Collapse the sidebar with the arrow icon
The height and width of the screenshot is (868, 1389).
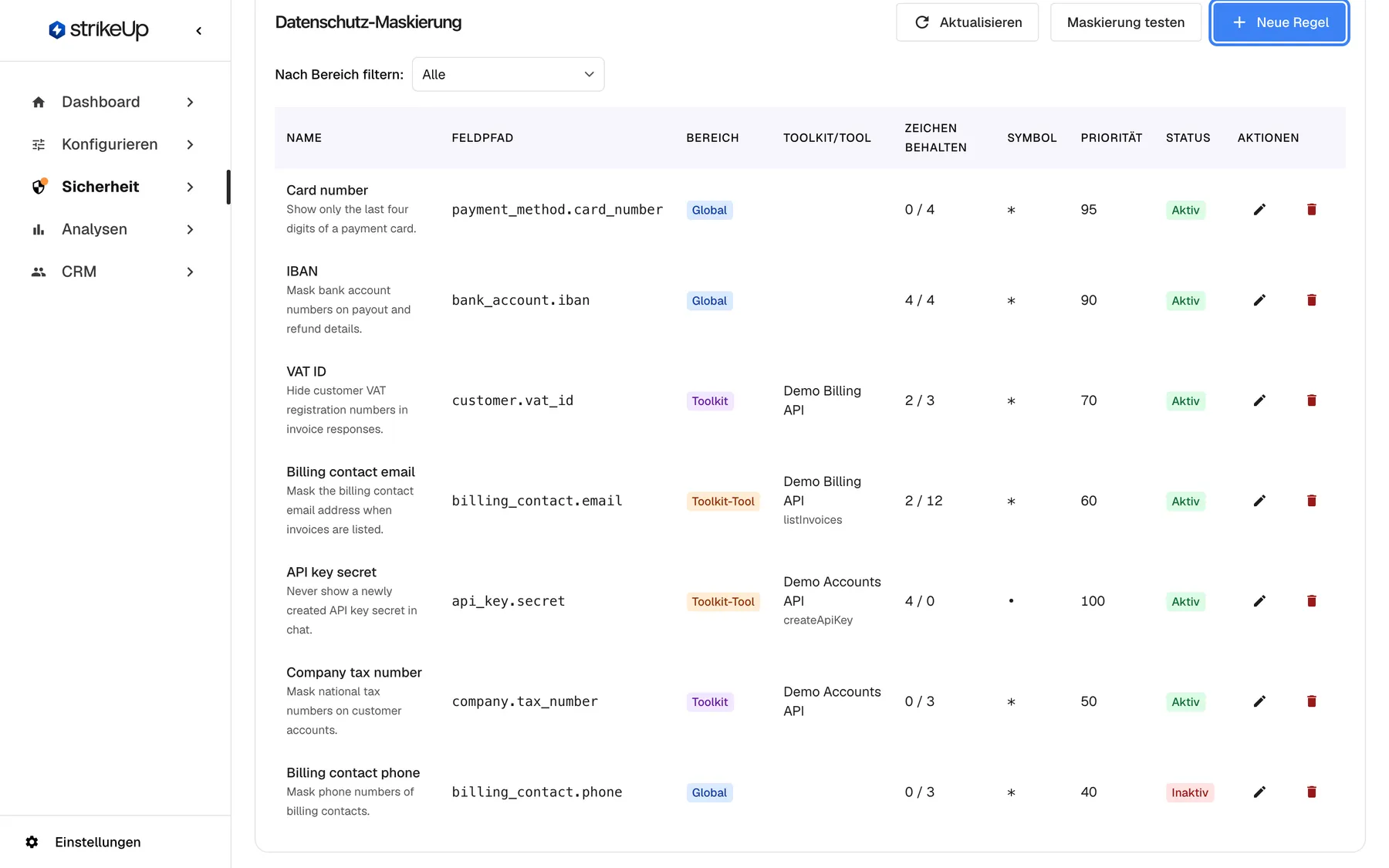point(199,31)
